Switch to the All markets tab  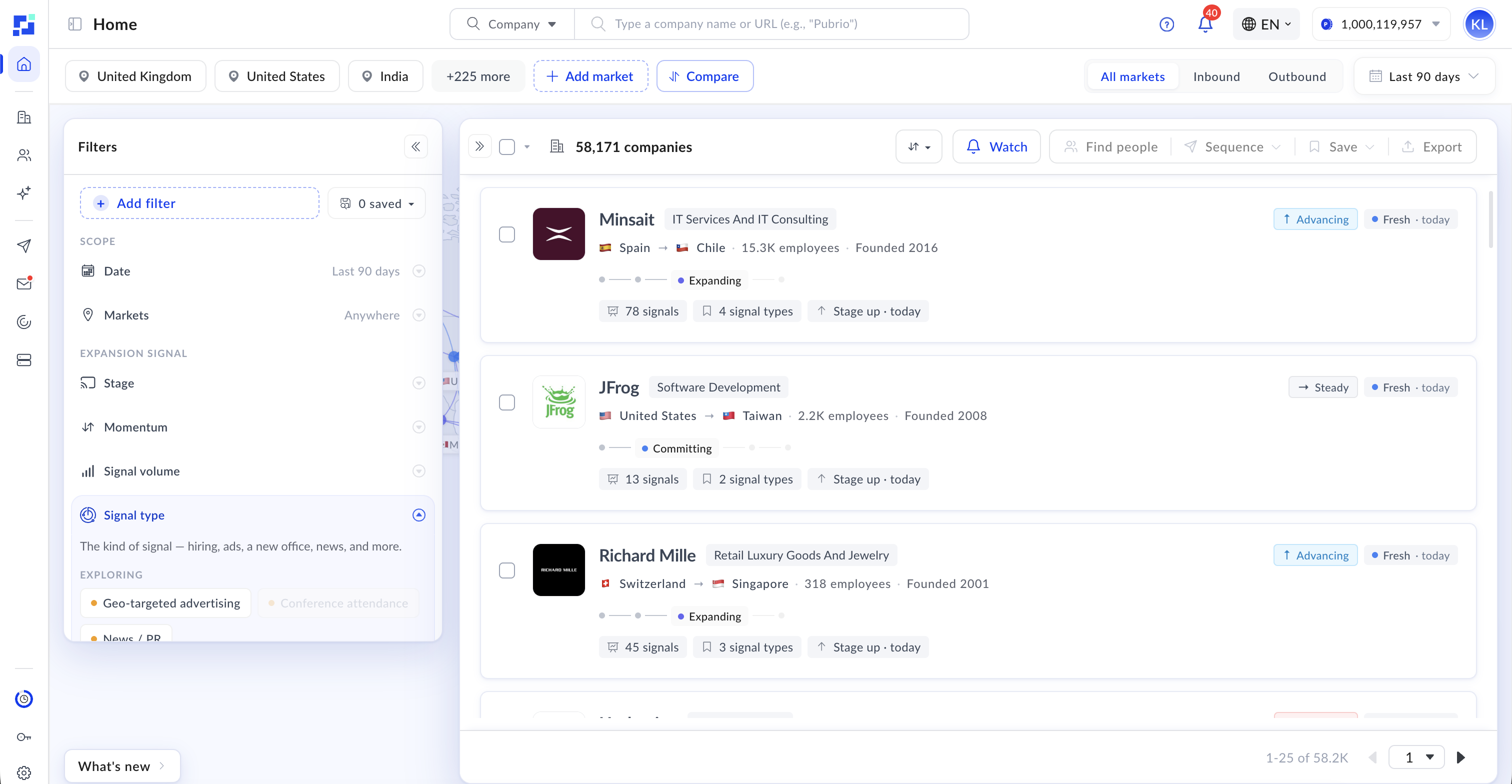pyautogui.click(x=1133, y=76)
